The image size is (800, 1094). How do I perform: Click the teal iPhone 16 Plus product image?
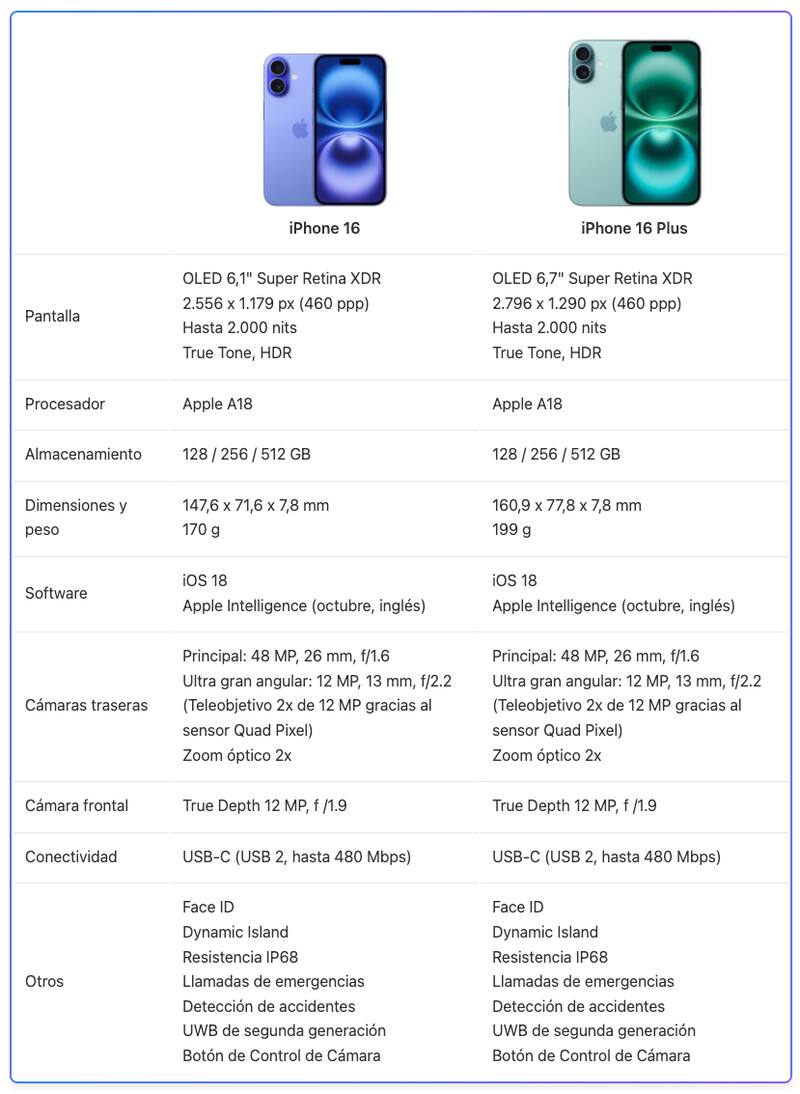click(634, 124)
